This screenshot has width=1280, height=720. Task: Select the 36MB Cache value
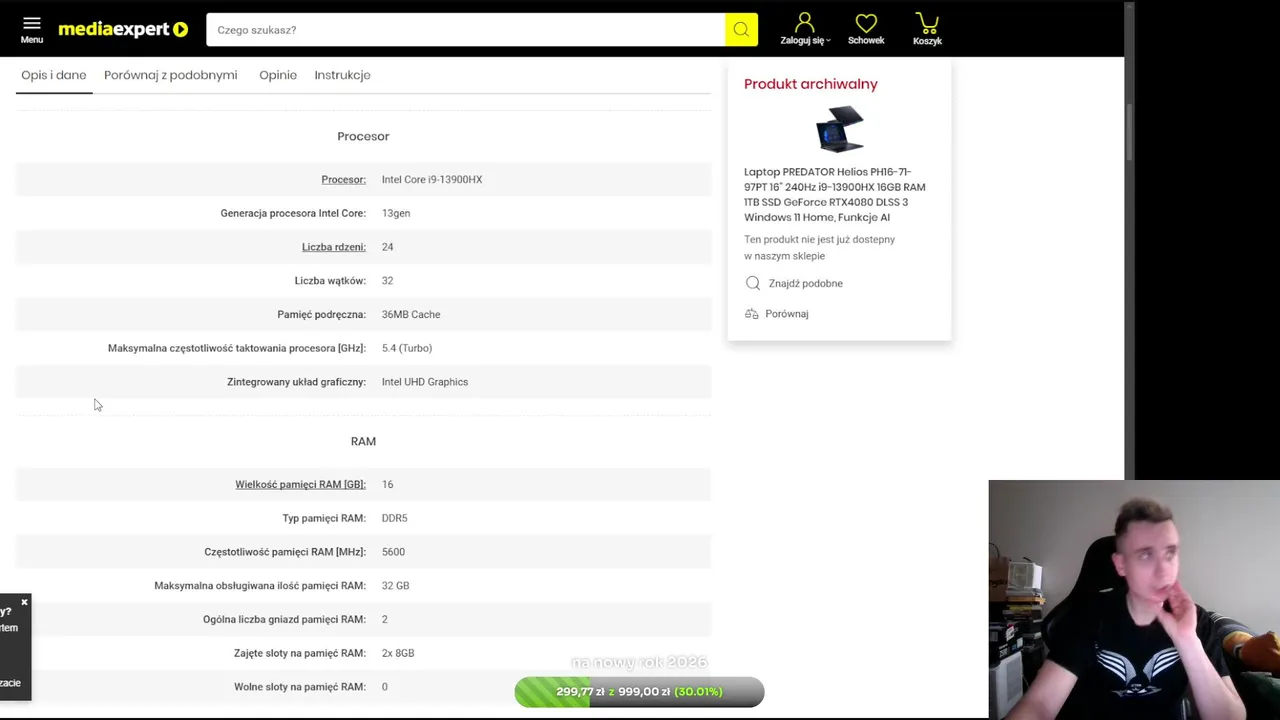pyautogui.click(x=411, y=315)
